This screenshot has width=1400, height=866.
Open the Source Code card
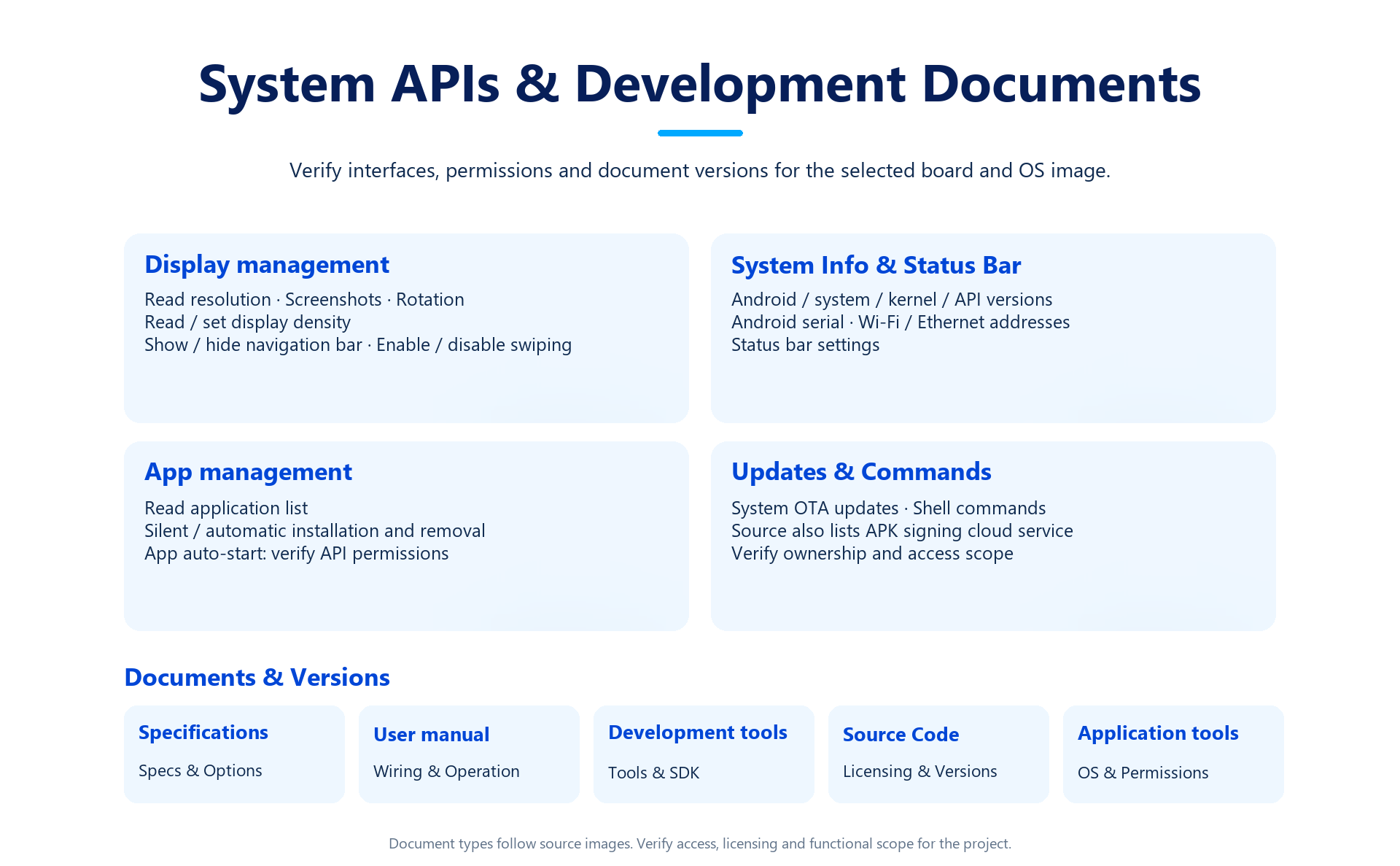(938, 754)
